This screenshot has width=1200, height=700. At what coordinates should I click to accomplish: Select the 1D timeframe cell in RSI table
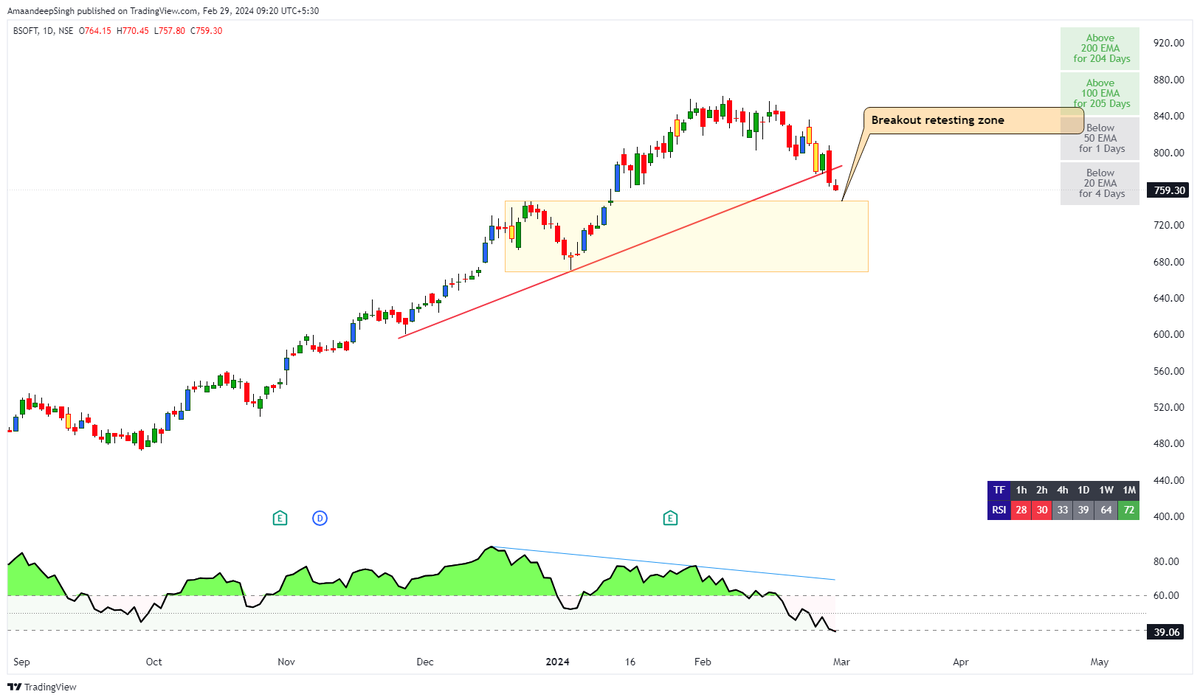coord(1084,490)
